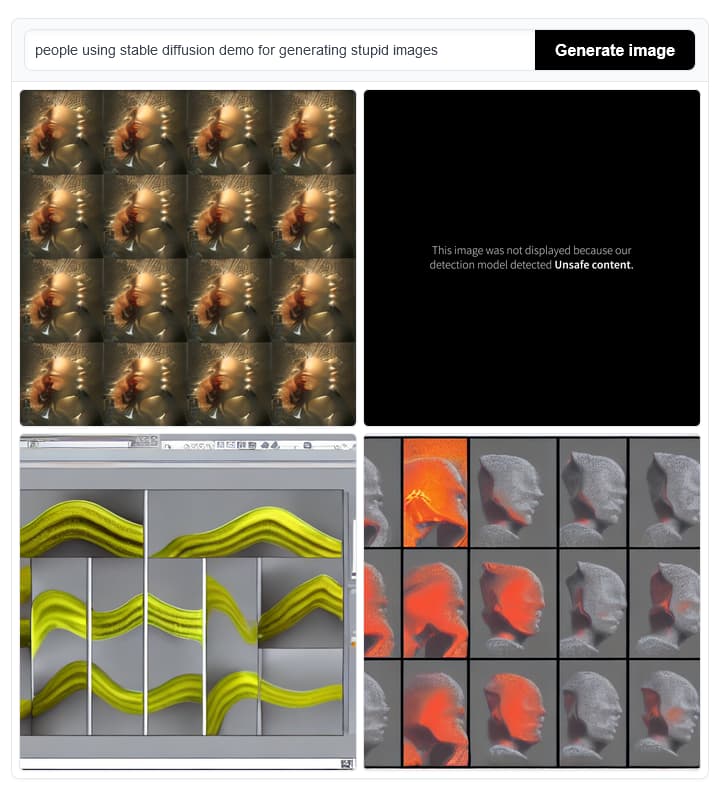Click the pair of cloud-shaped icons in the fake toolbar
The width and height of the screenshot is (718, 791).
tap(269, 445)
